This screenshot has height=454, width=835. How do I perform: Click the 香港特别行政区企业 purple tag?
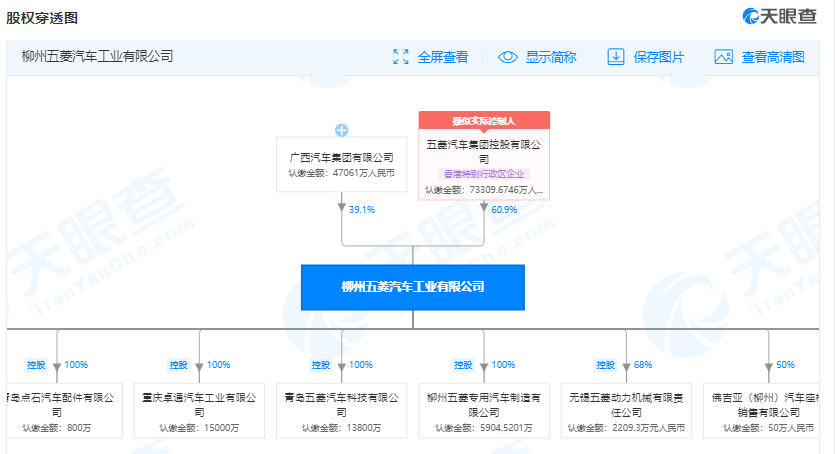(x=484, y=174)
